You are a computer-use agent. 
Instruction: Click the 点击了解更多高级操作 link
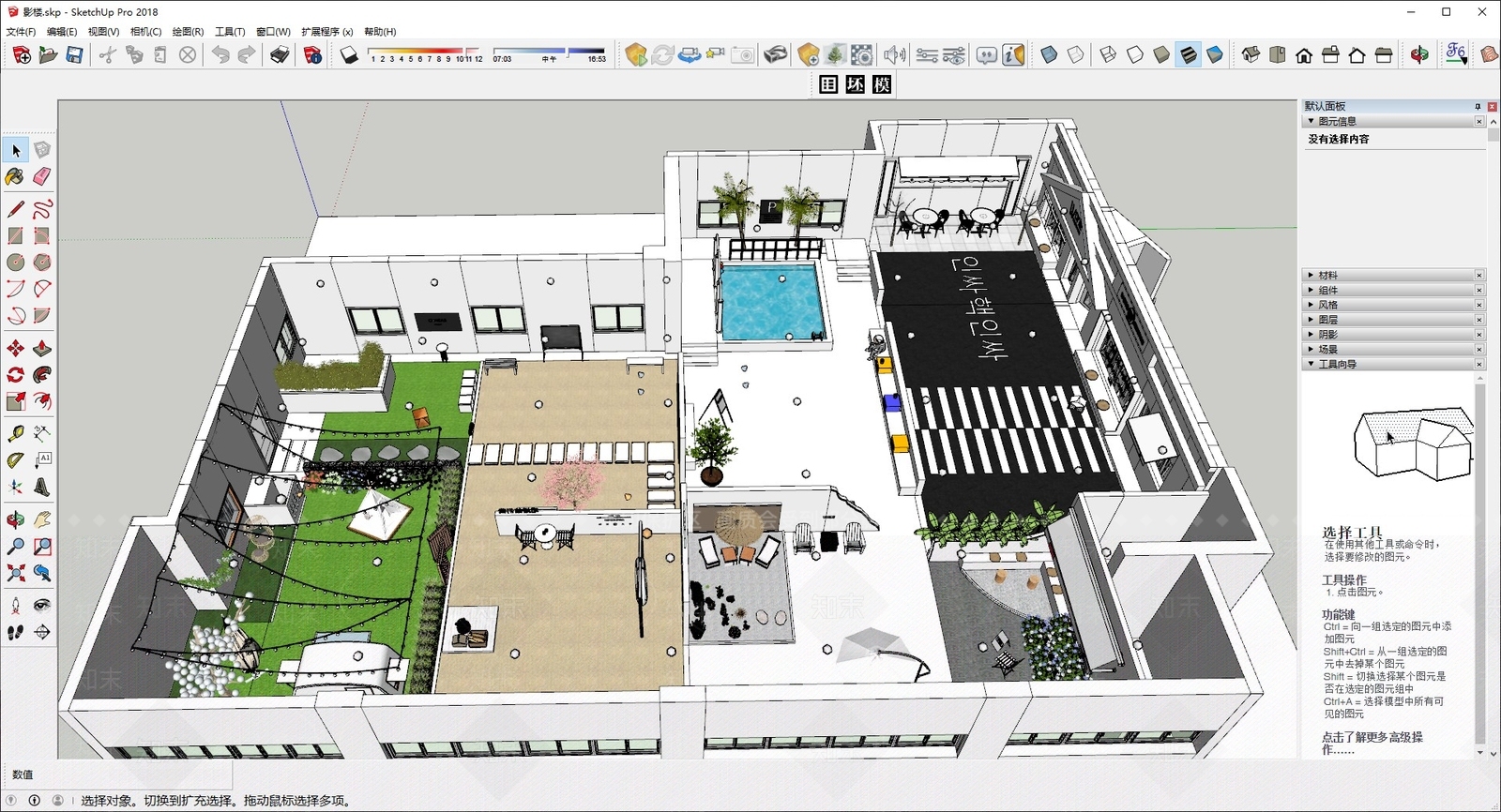pos(1372,743)
